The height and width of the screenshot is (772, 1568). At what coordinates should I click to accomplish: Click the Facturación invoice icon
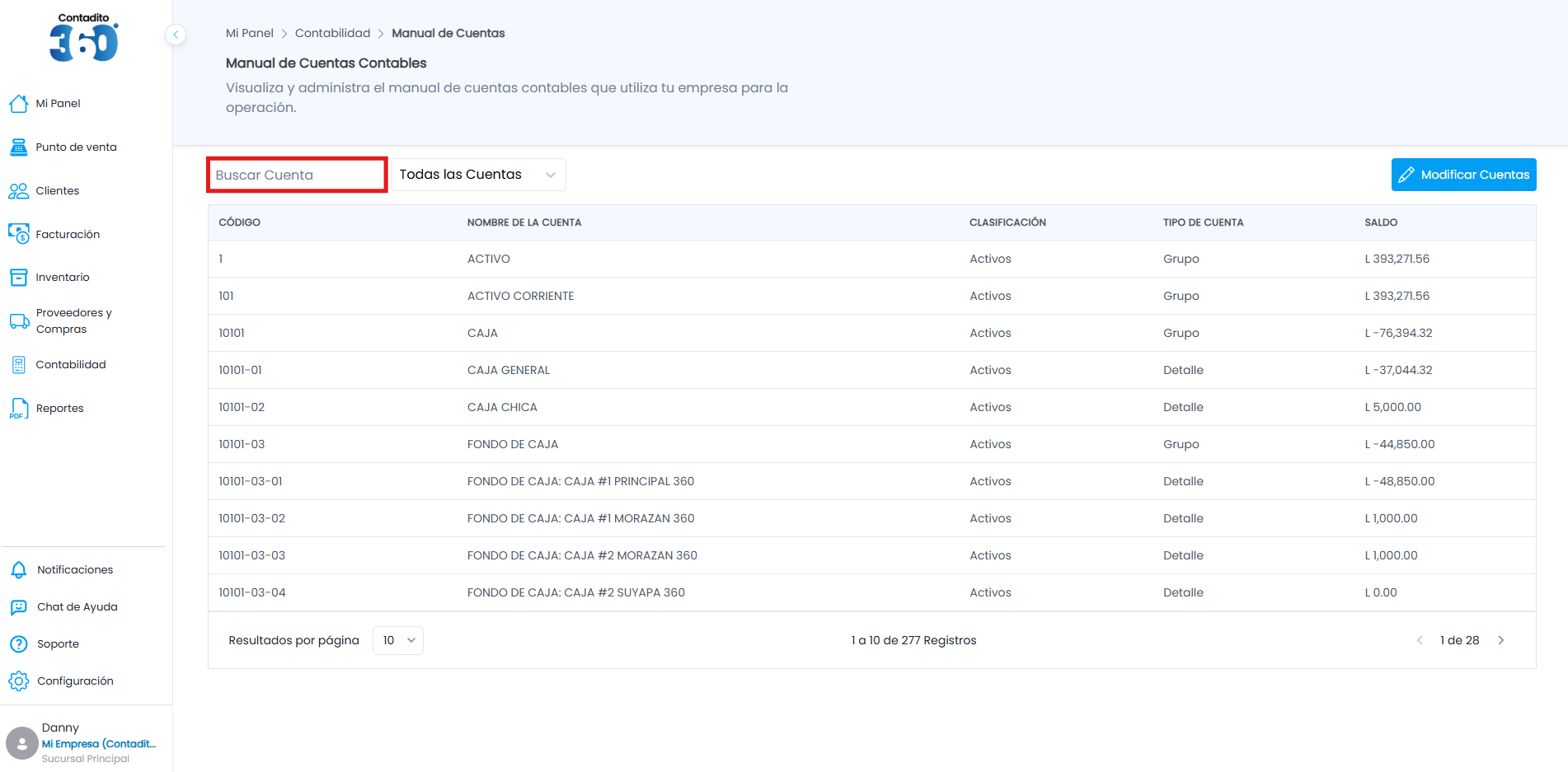click(x=19, y=234)
